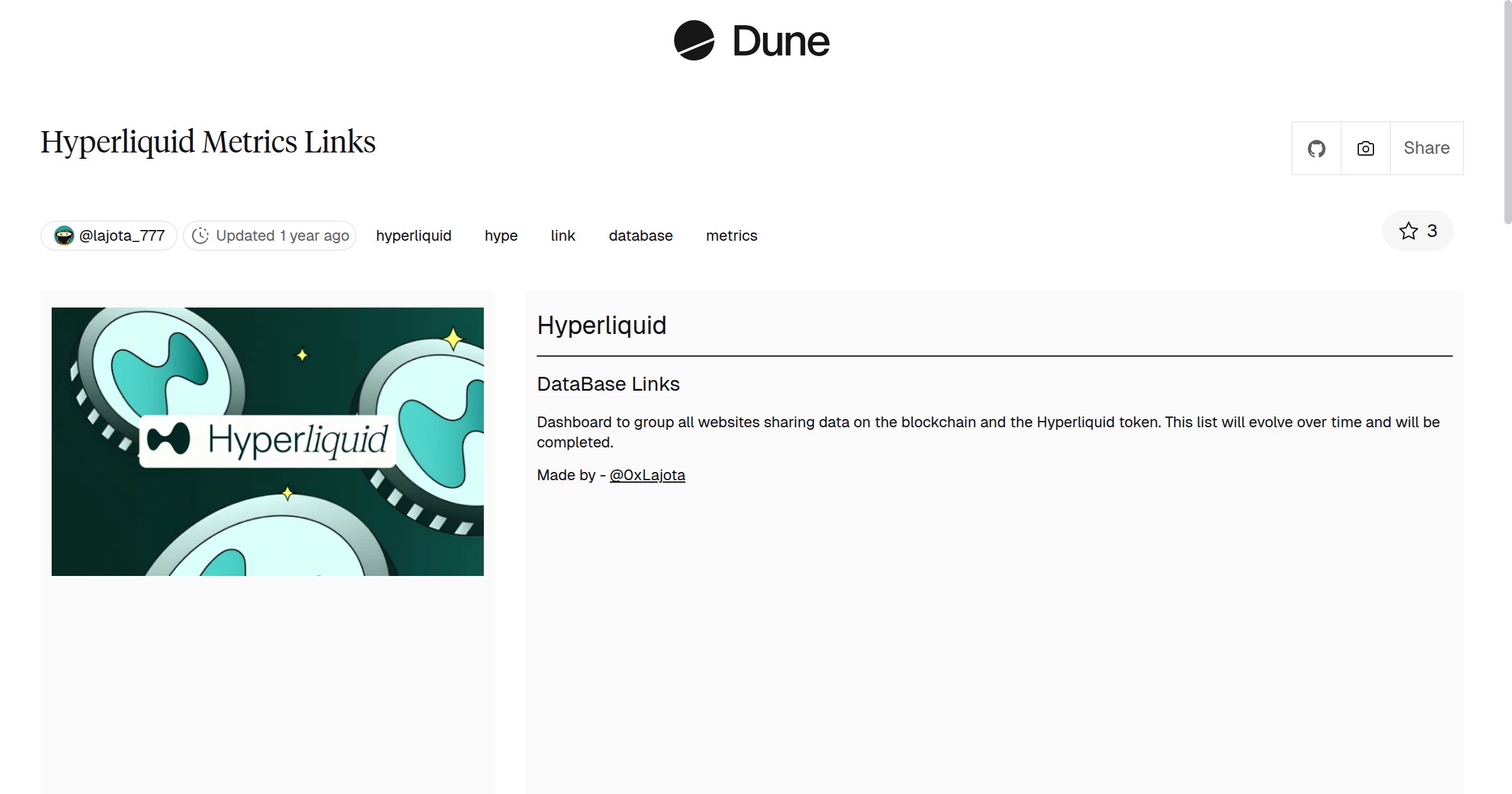Star the Hyperliquid Metrics Links dashboard

(x=1407, y=231)
